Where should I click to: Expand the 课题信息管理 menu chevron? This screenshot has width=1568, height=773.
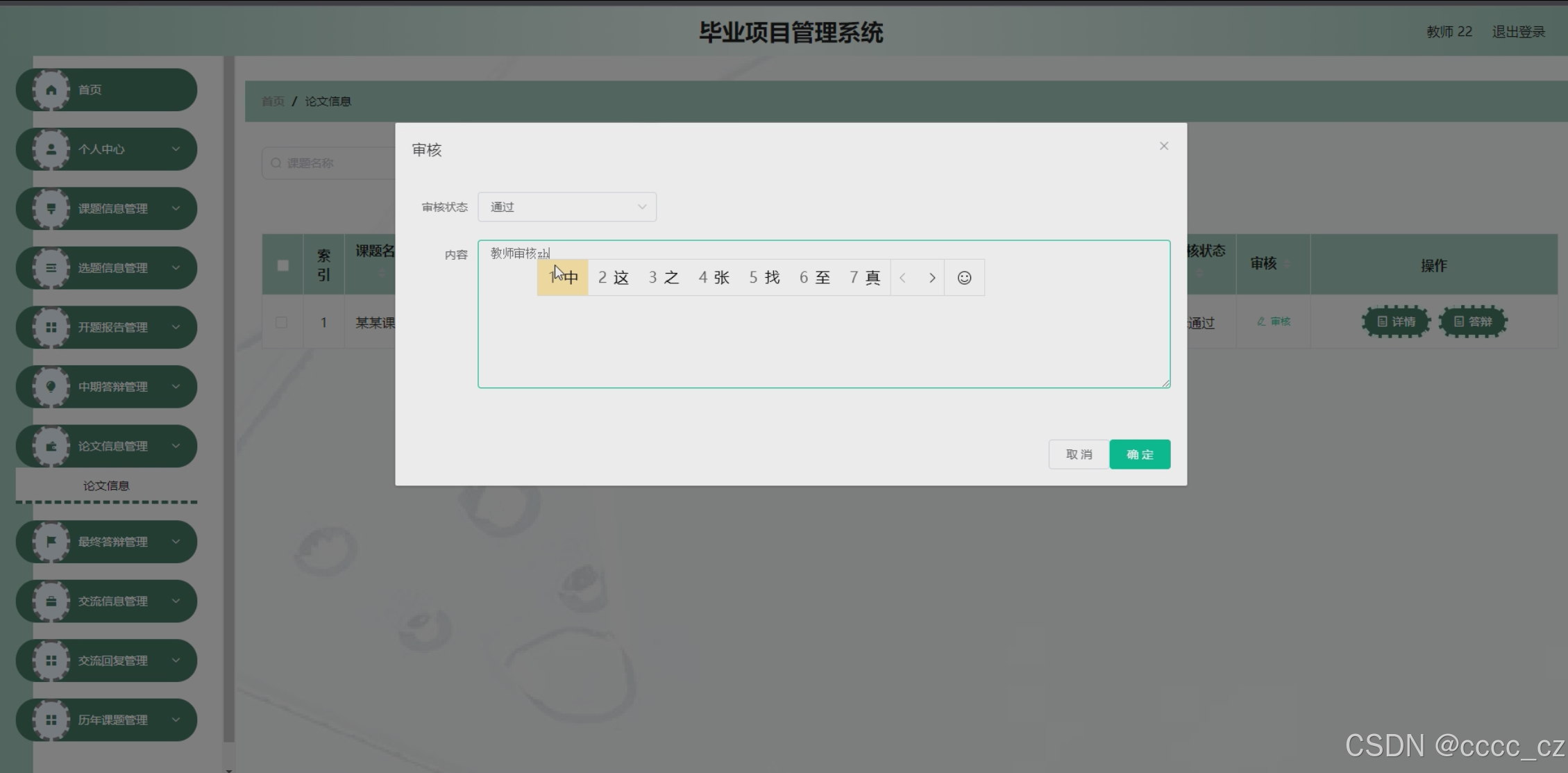coord(176,208)
